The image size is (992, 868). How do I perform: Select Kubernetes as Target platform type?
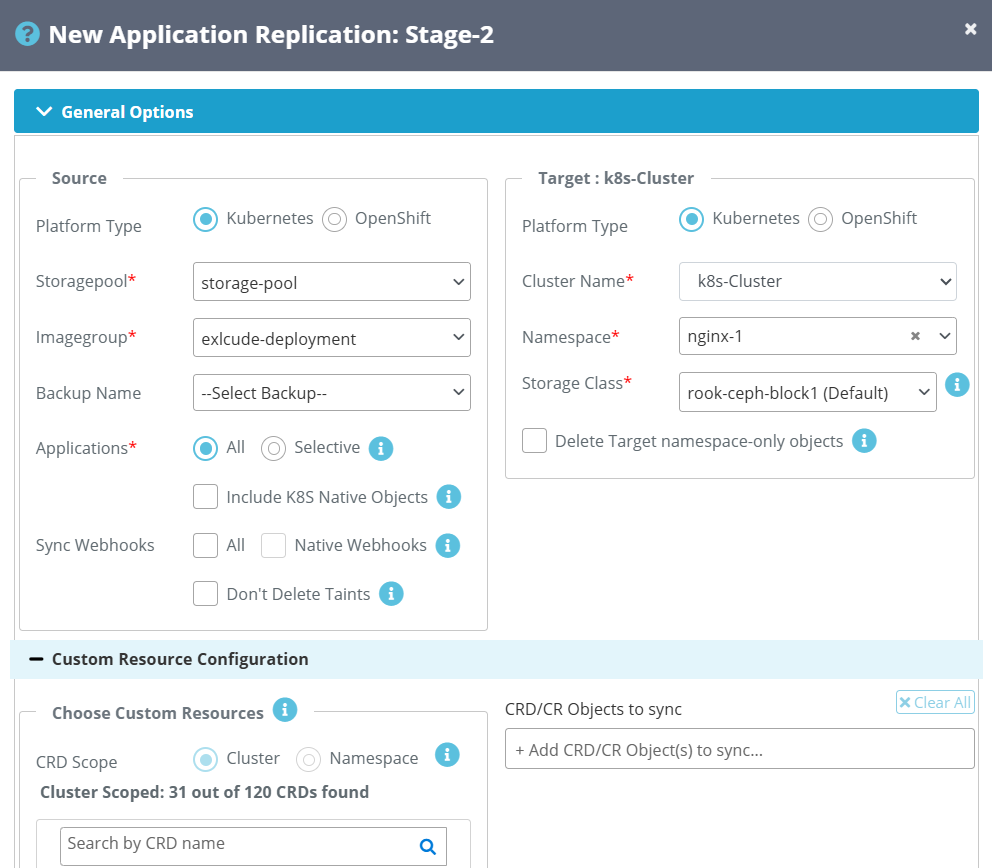tap(691, 220)
